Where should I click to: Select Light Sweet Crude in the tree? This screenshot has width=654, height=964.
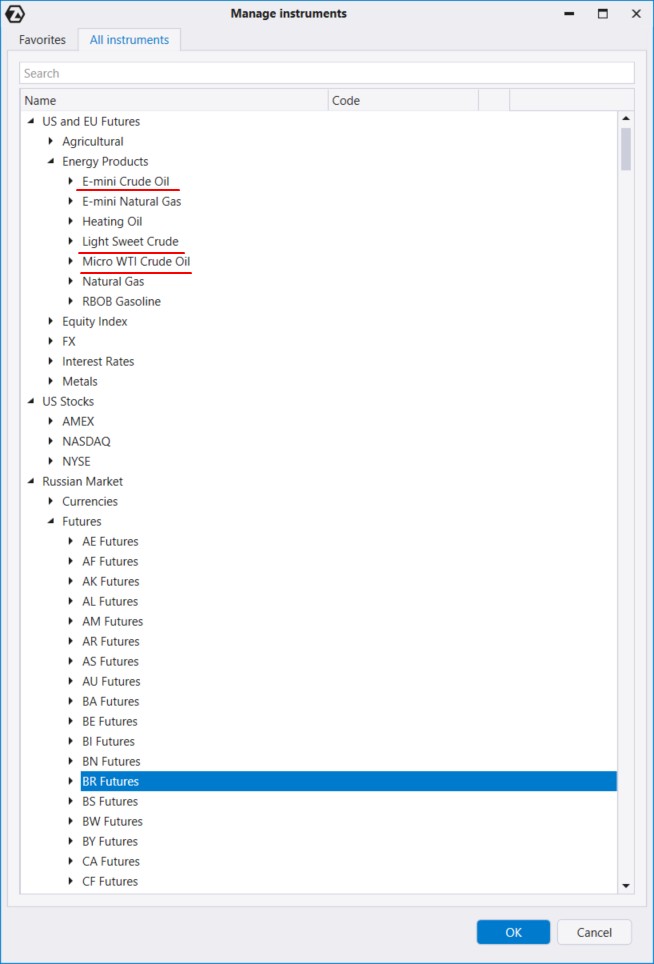(x=130, y=241)
